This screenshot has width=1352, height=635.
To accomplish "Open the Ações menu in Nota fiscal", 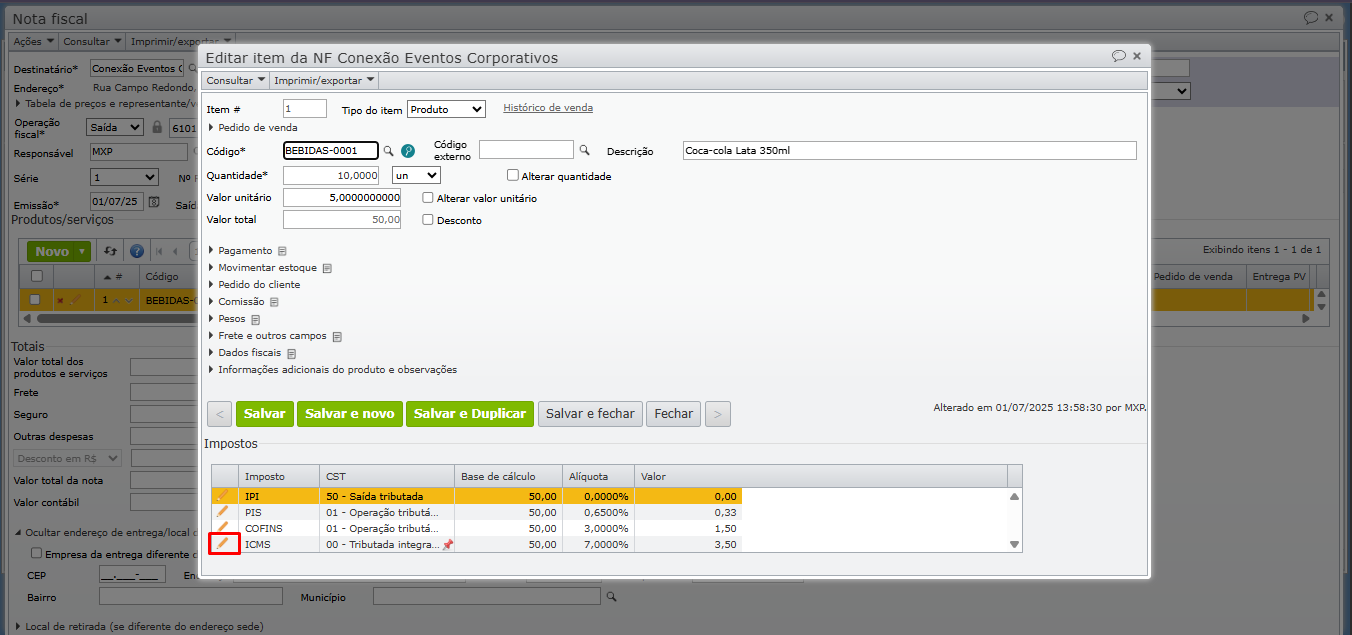I will 33,42.
